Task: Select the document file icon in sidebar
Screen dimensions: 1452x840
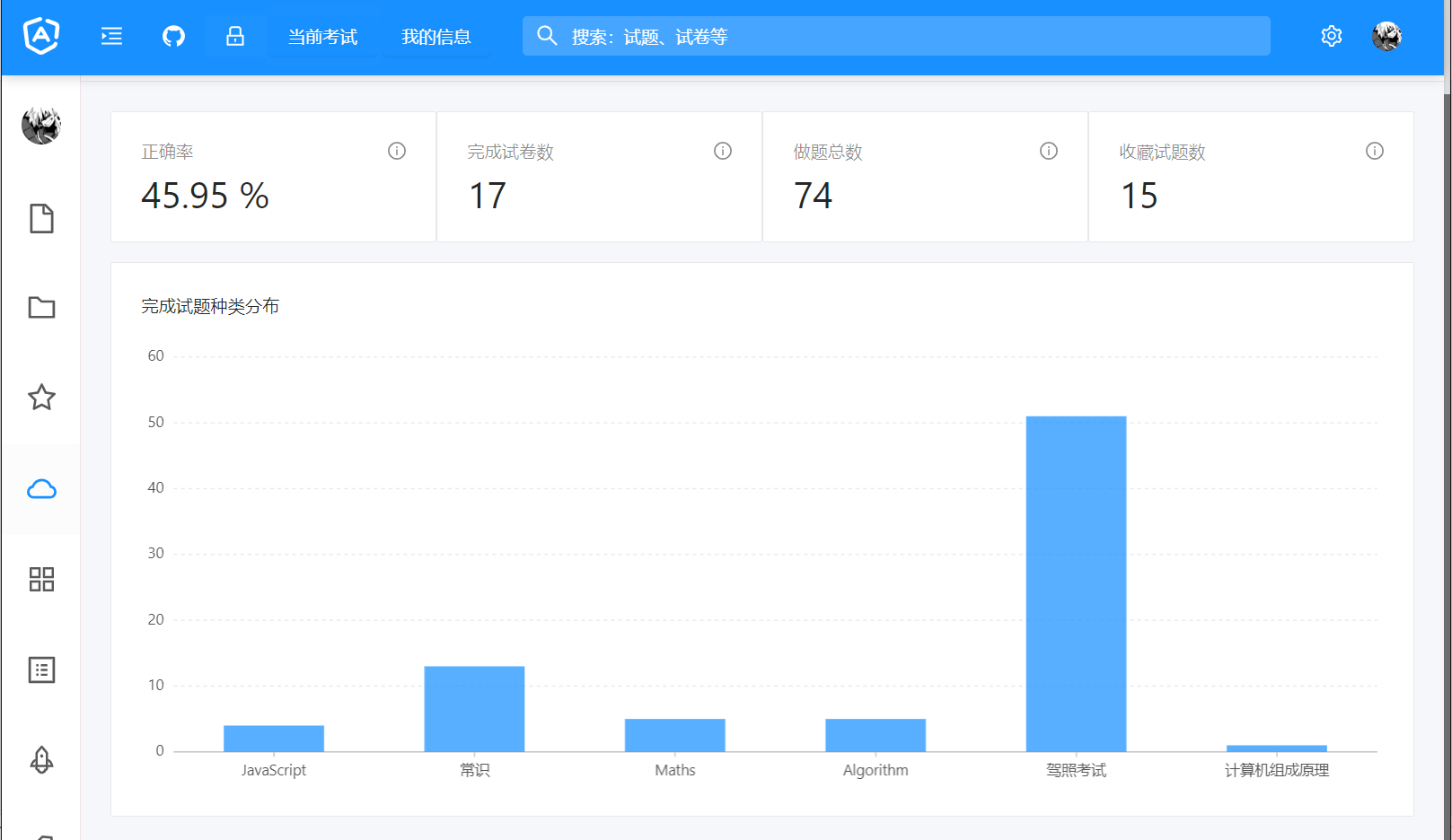Action: click(41, 218)
